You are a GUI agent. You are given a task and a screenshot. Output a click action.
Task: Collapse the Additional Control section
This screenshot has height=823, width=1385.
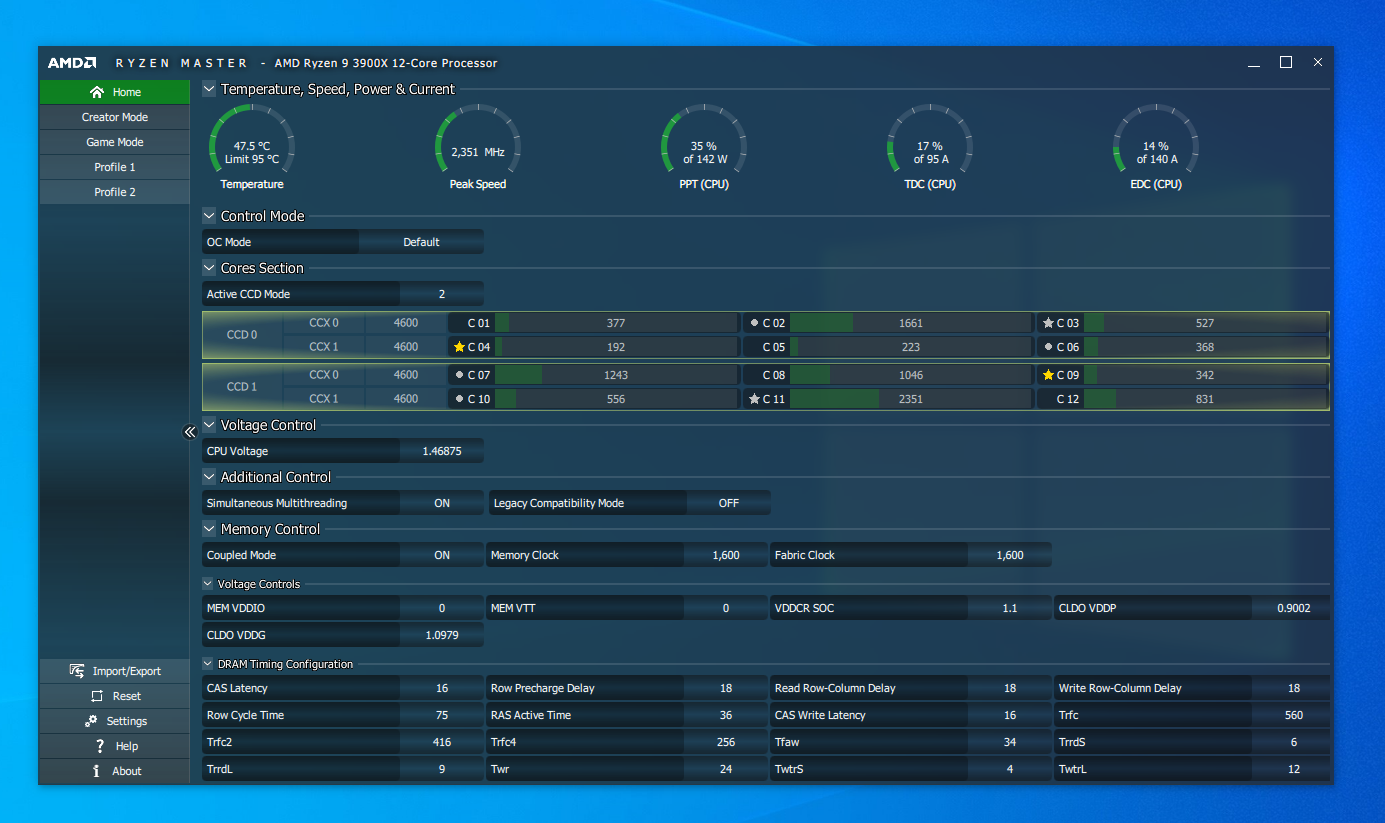[209, 477]
